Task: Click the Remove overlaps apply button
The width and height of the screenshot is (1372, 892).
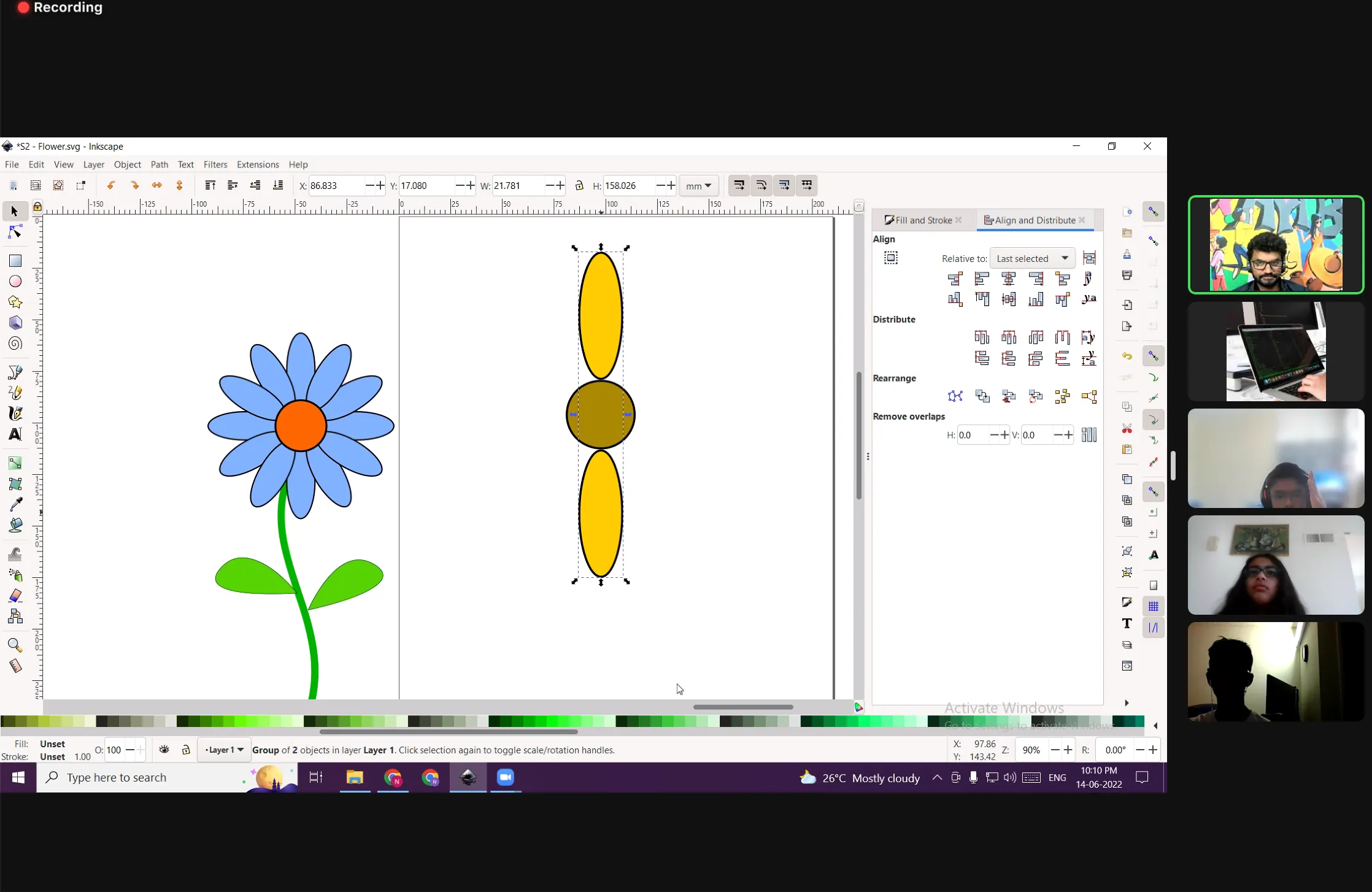Action: (x=1089, y=435)
